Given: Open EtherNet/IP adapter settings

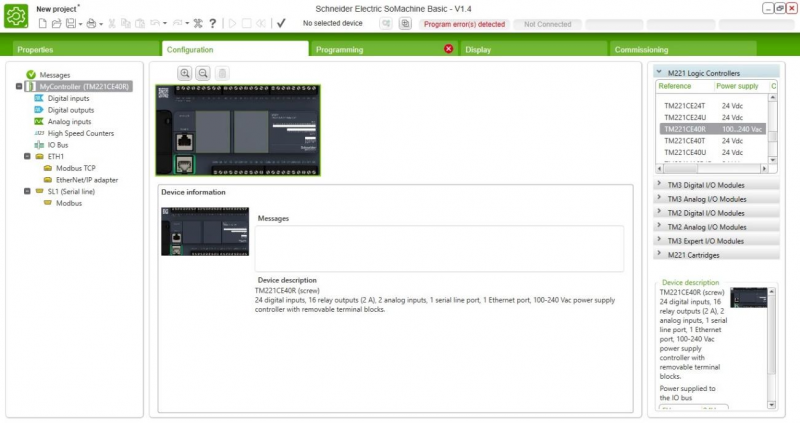Looking at the screenshot, I should tap(87, 180).
